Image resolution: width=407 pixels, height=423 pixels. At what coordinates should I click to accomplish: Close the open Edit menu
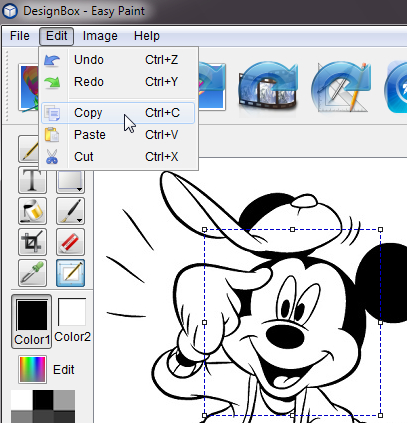tap(56, 36)
